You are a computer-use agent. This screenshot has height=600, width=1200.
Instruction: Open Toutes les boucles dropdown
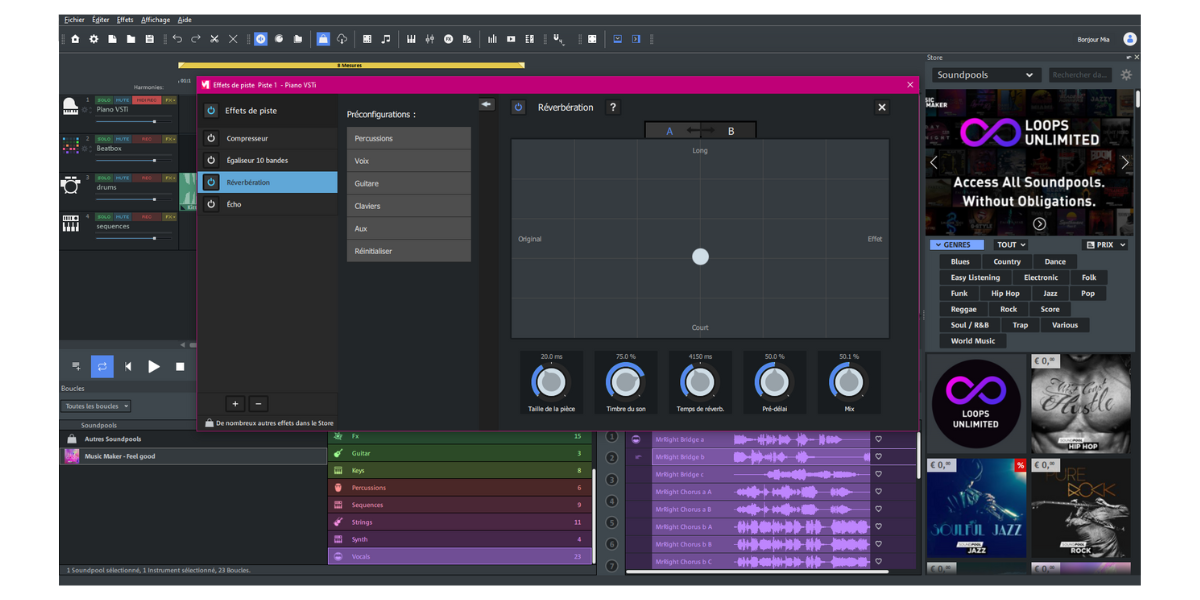point(96,406)
